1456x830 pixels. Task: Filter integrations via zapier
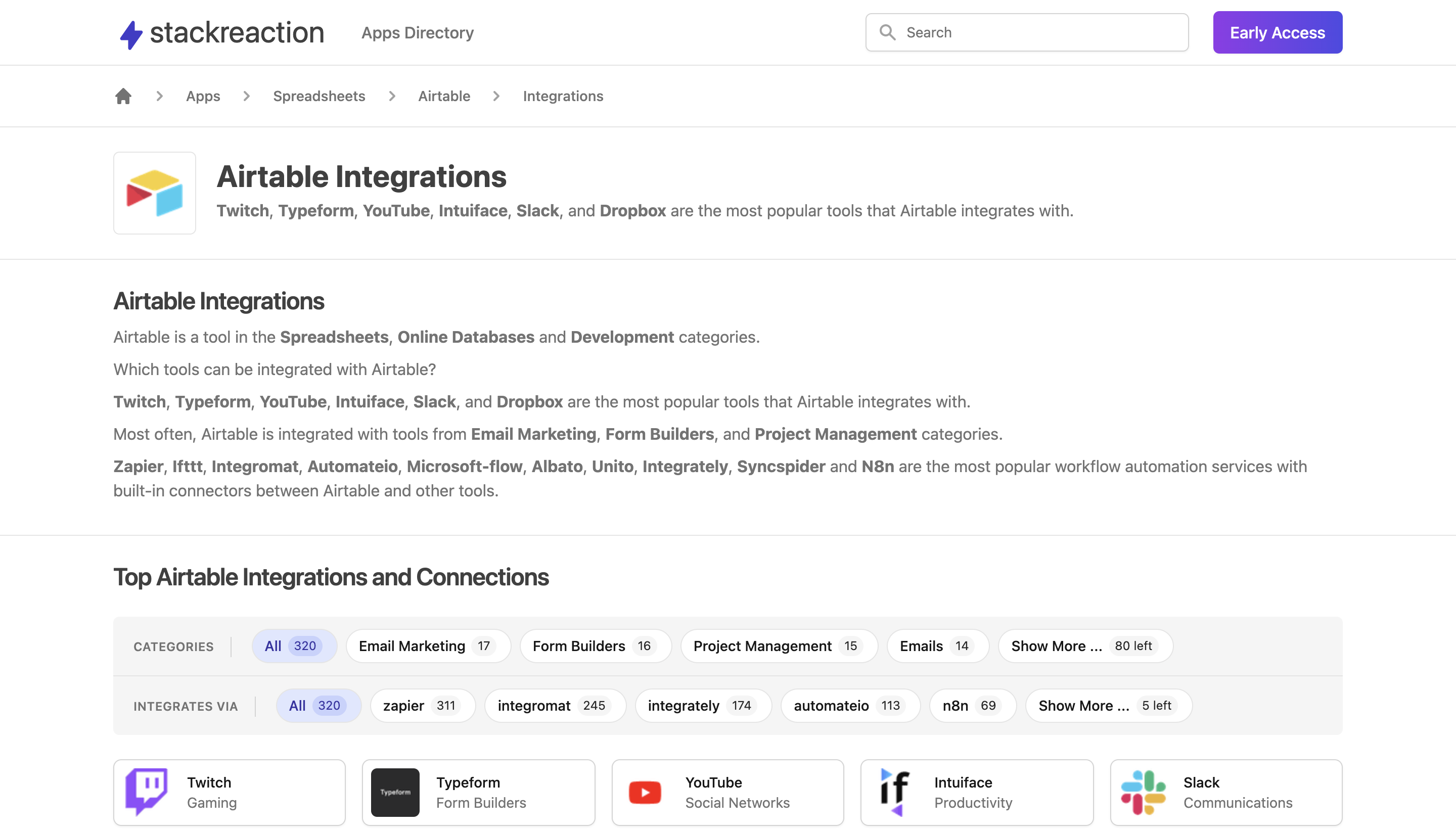(x=423, y=706)
